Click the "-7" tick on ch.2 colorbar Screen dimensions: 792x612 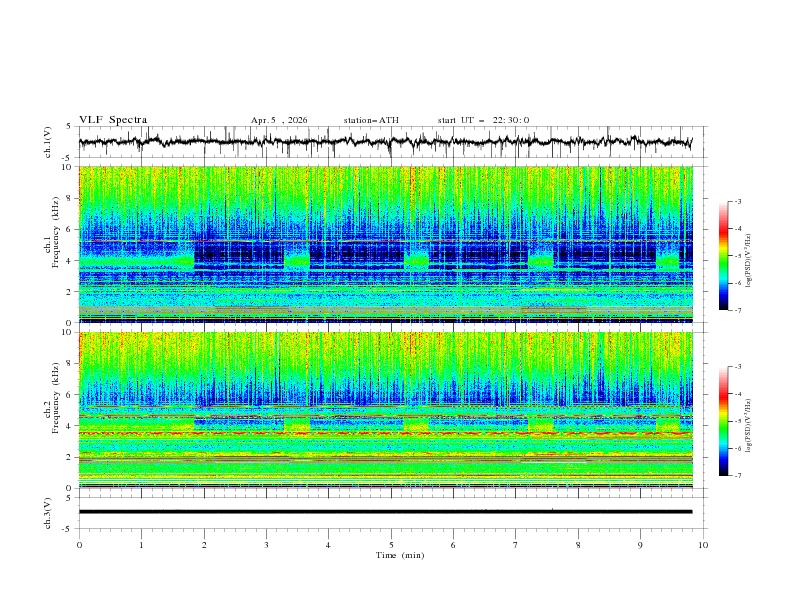pos(738,476)
